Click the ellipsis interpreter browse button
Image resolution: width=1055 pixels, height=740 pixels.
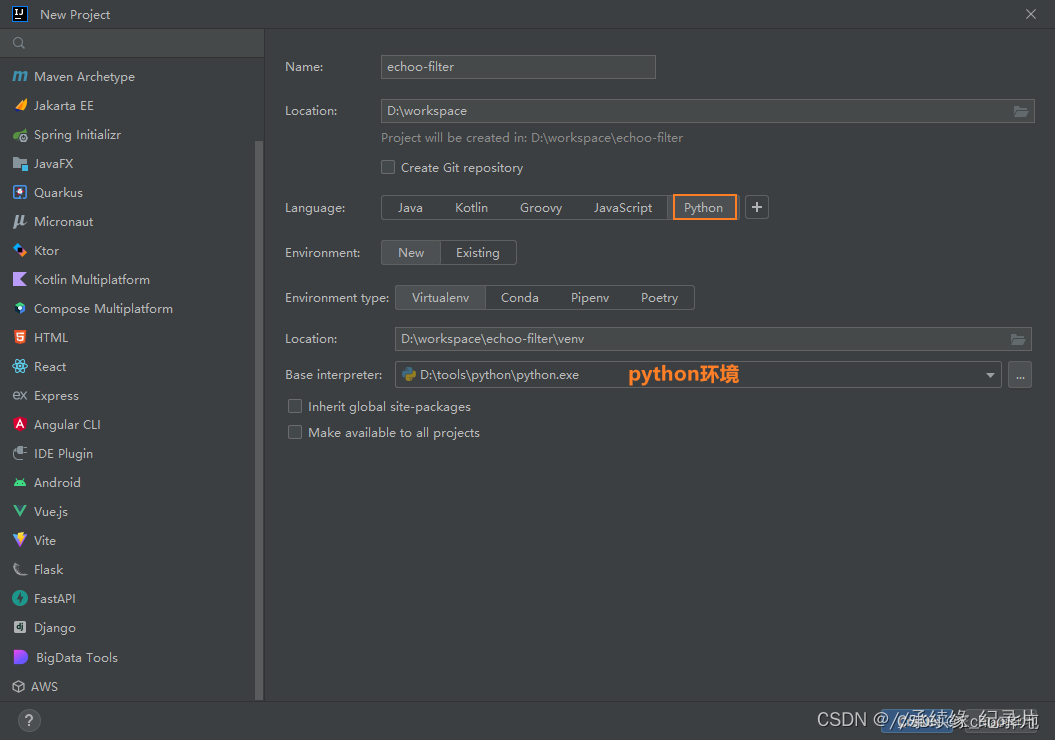click(x=1020, y=375)
